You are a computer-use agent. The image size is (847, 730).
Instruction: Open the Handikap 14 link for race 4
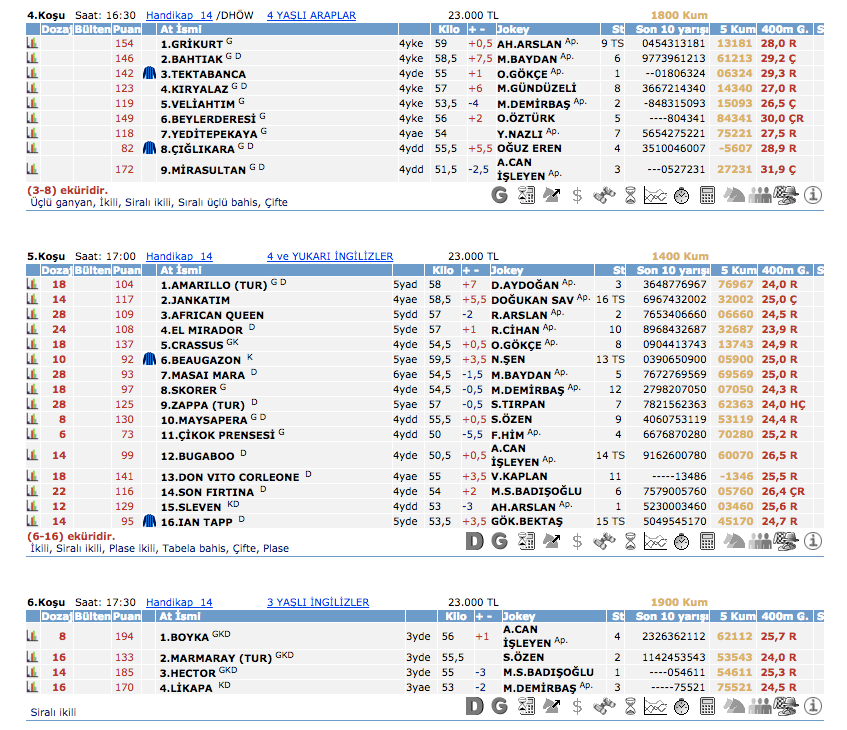pos(179,16)
